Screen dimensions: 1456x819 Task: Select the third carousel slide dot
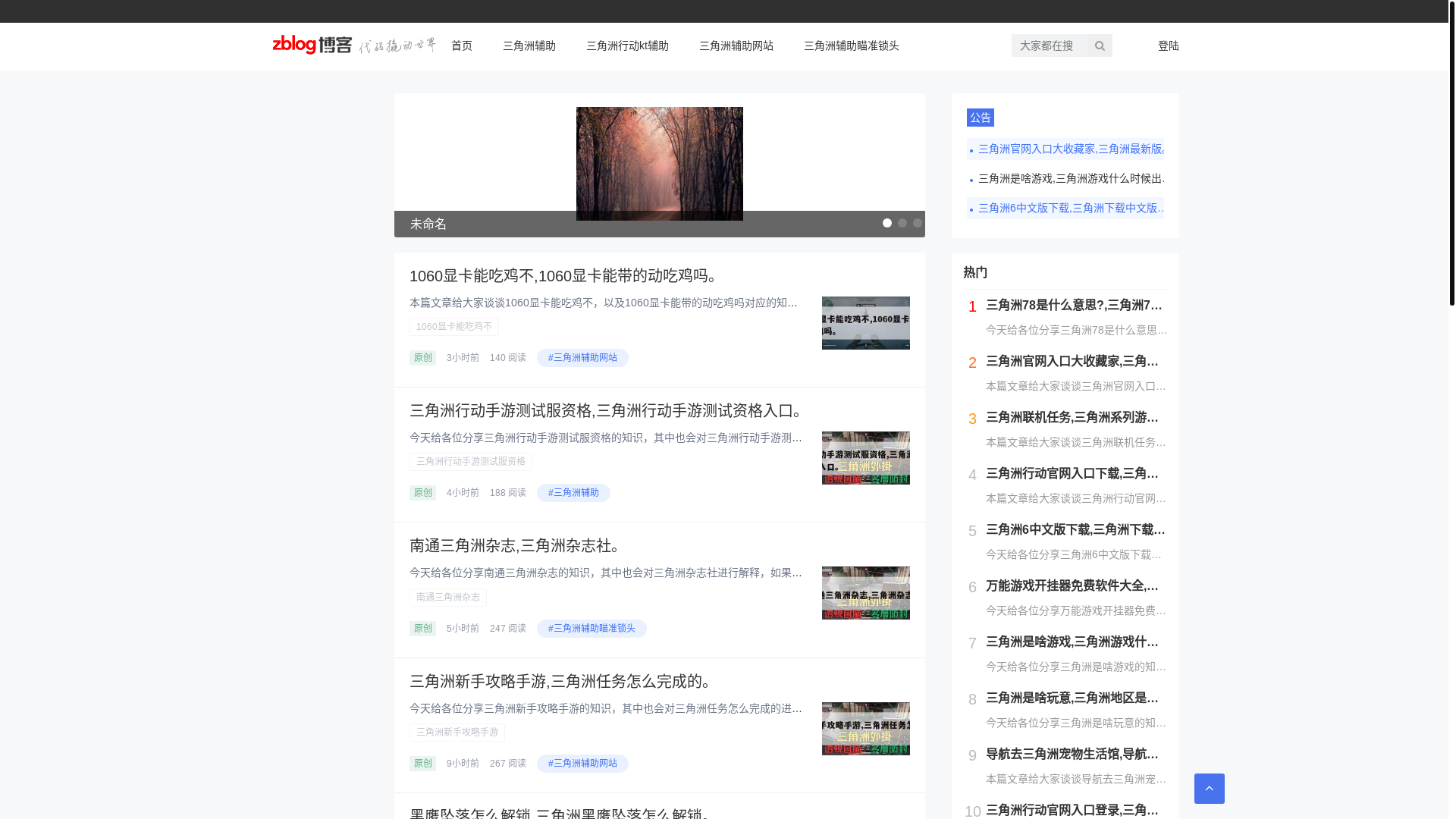918,223
